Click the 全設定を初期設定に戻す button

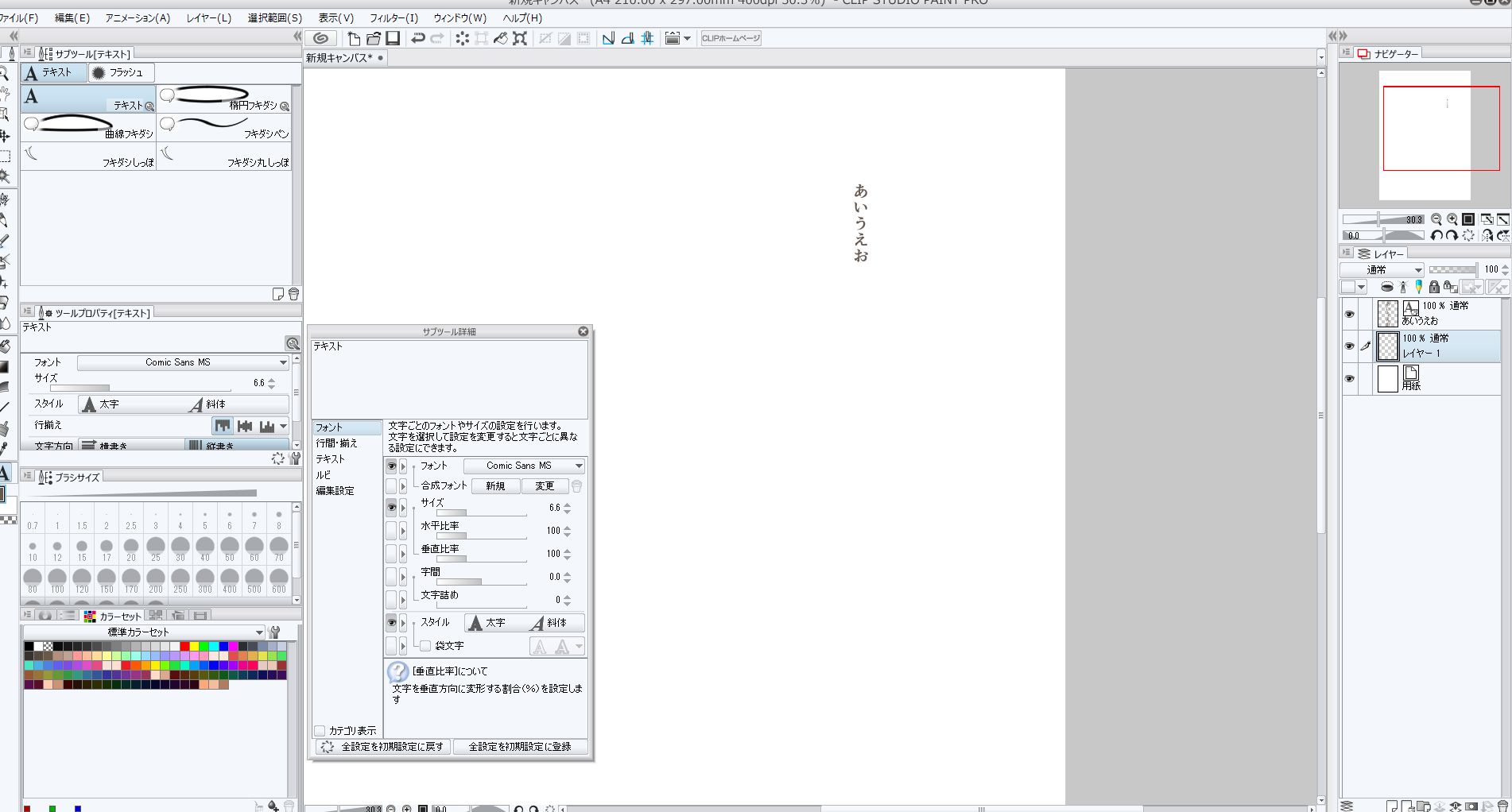pyautogui.click(x=384, y=747)
